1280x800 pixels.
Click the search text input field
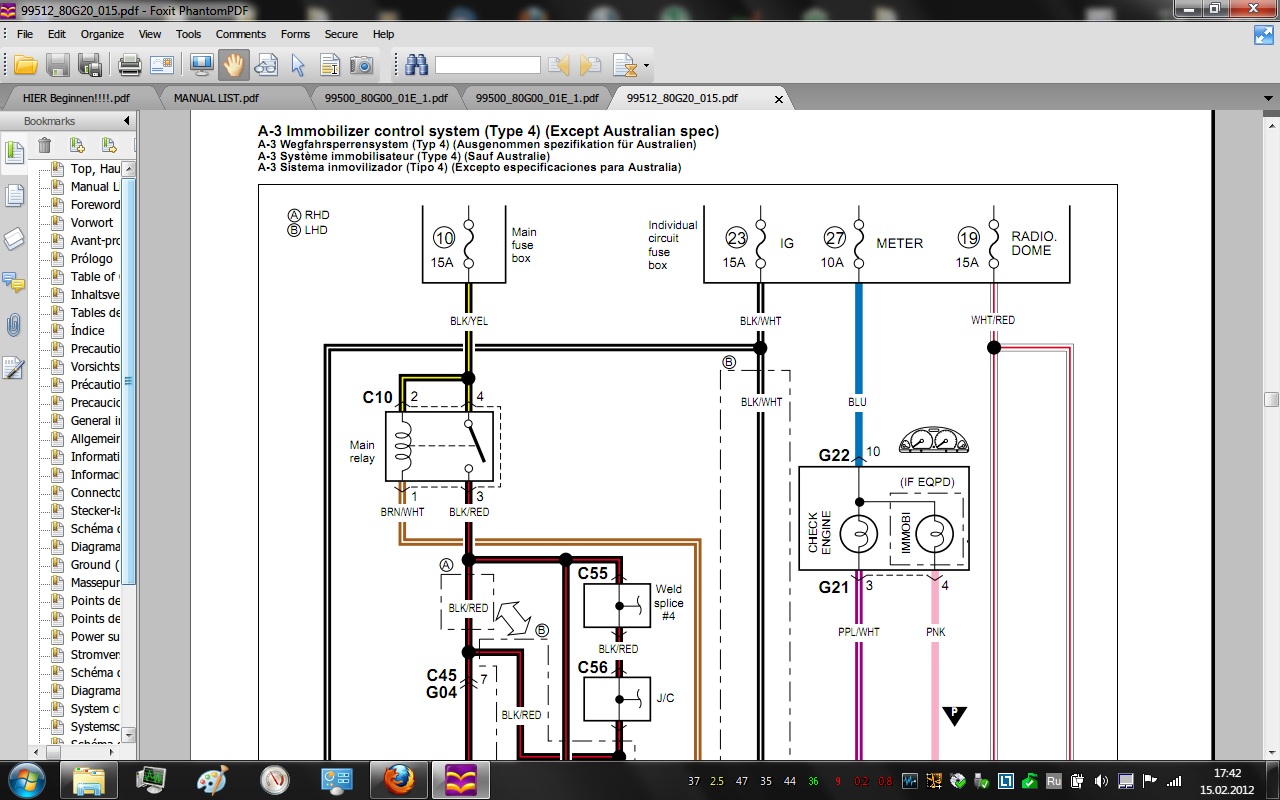point(487,66)
